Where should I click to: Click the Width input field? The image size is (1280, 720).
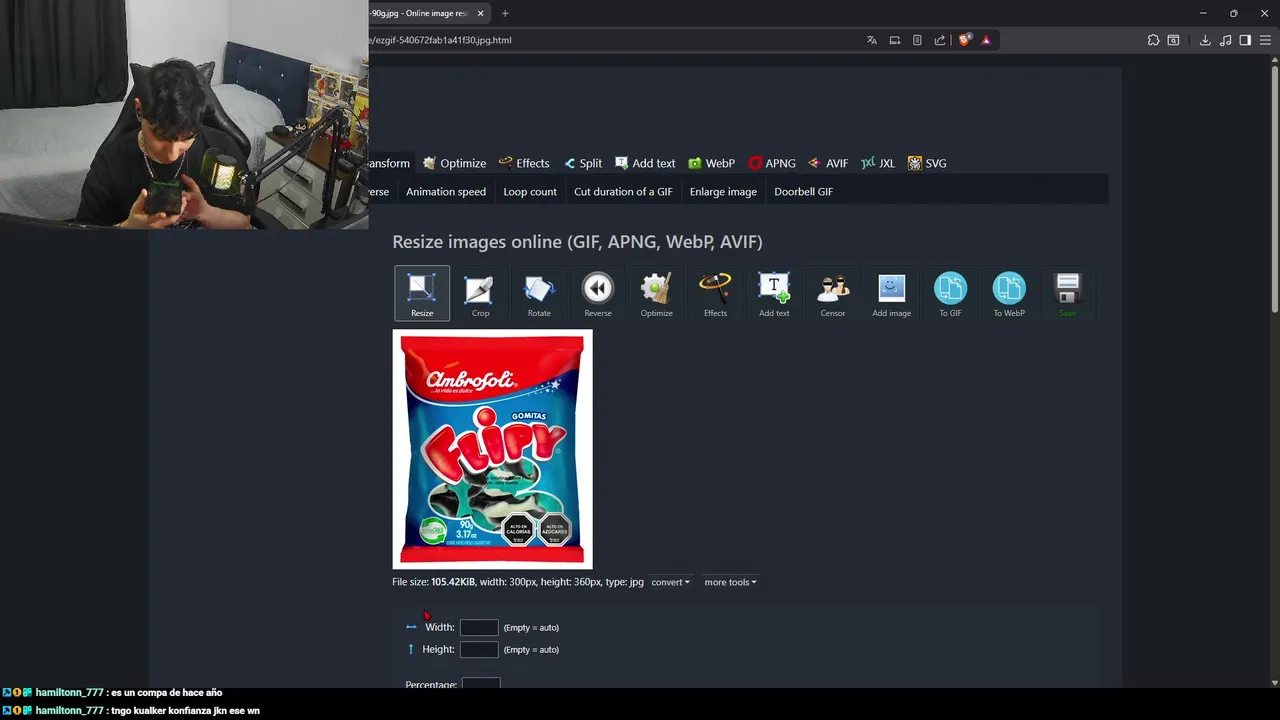[x=479, y=627]
